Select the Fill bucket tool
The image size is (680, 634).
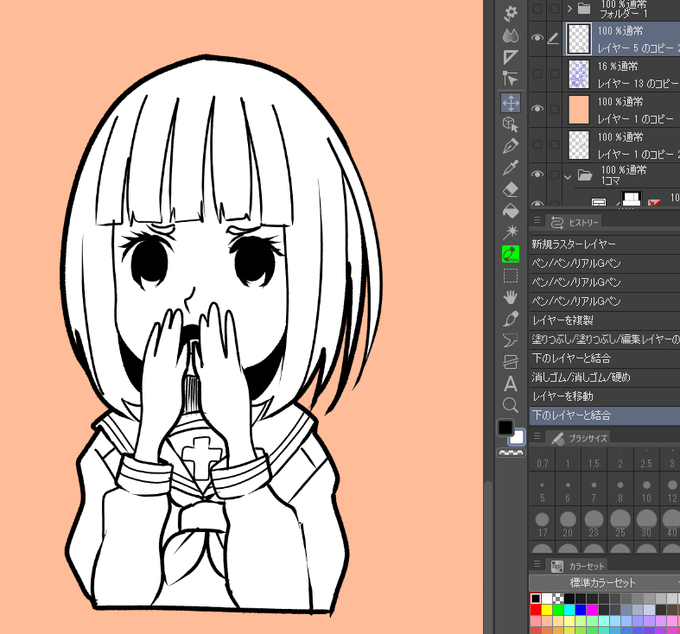tap(510, 211)
